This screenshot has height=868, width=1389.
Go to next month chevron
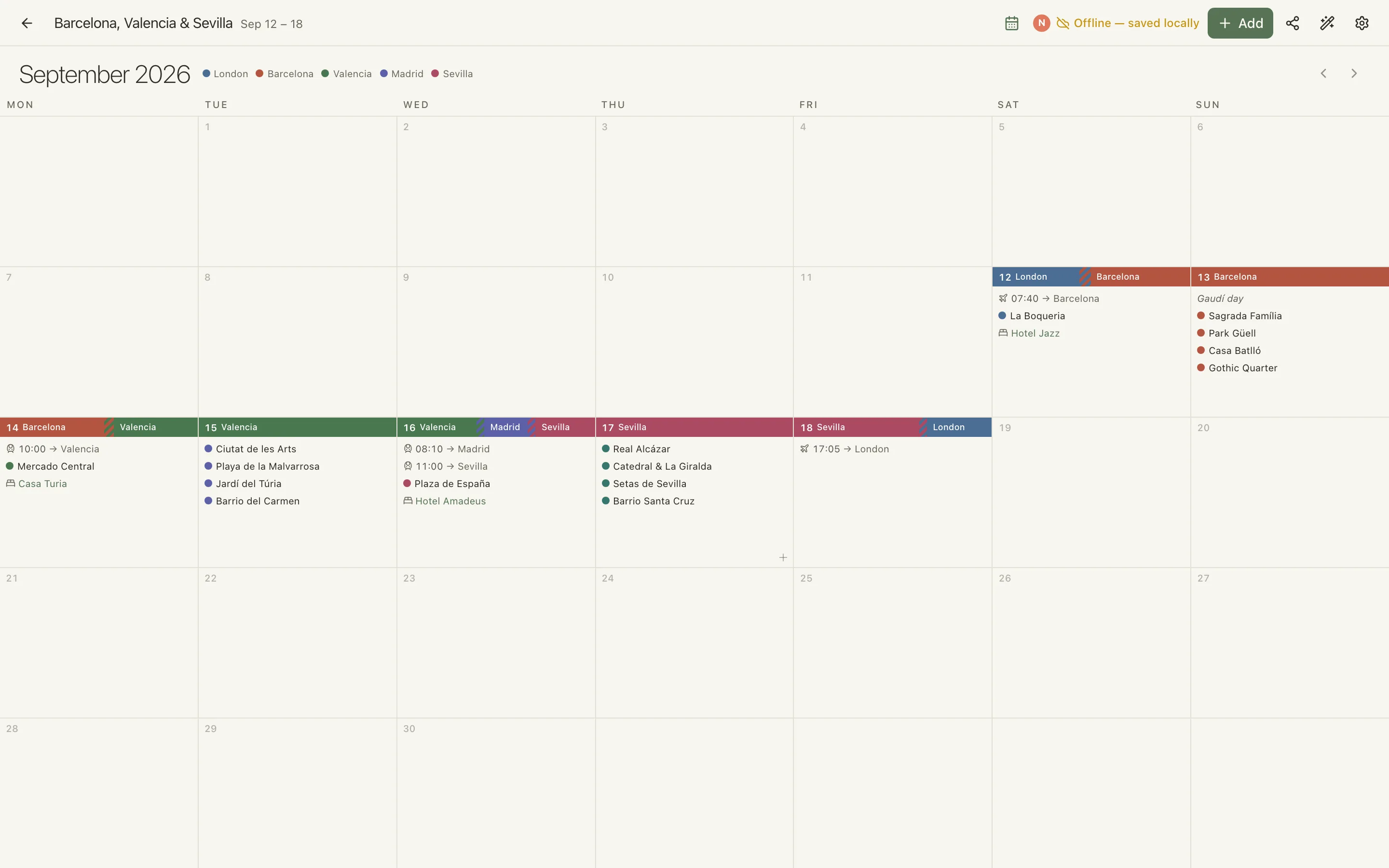coord(1353,73)
